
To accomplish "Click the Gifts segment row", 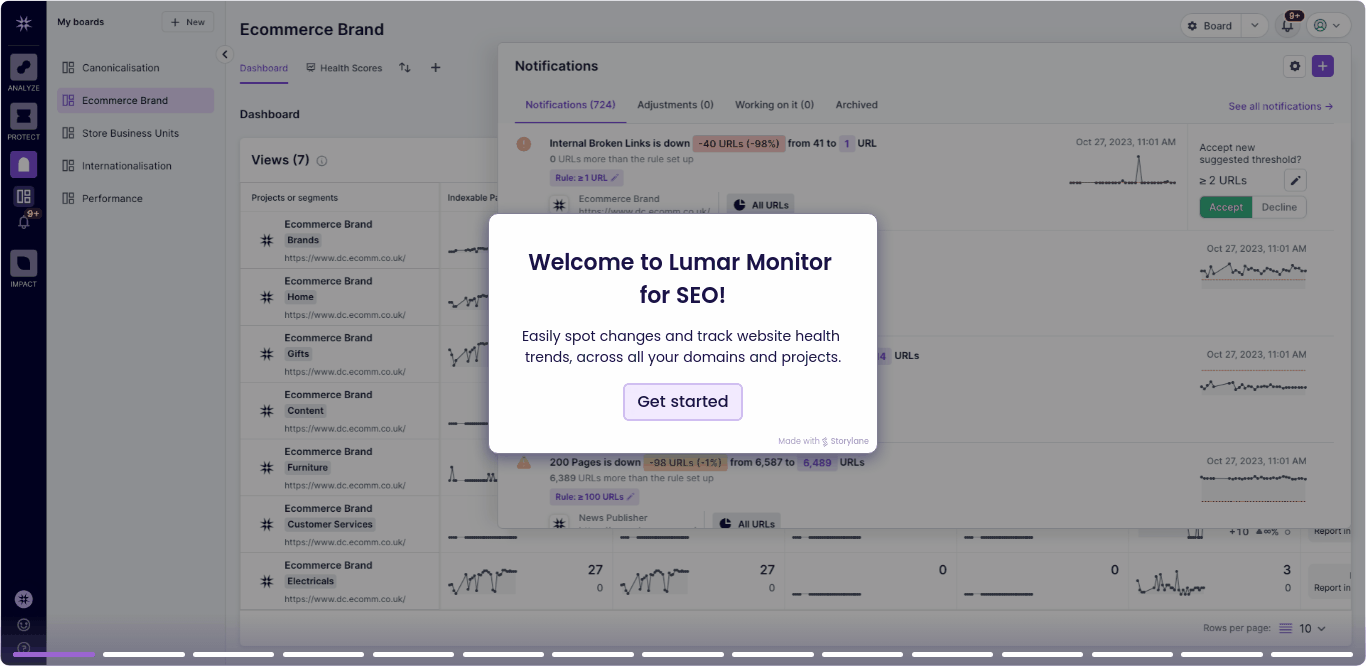I will tap(340, 354).
